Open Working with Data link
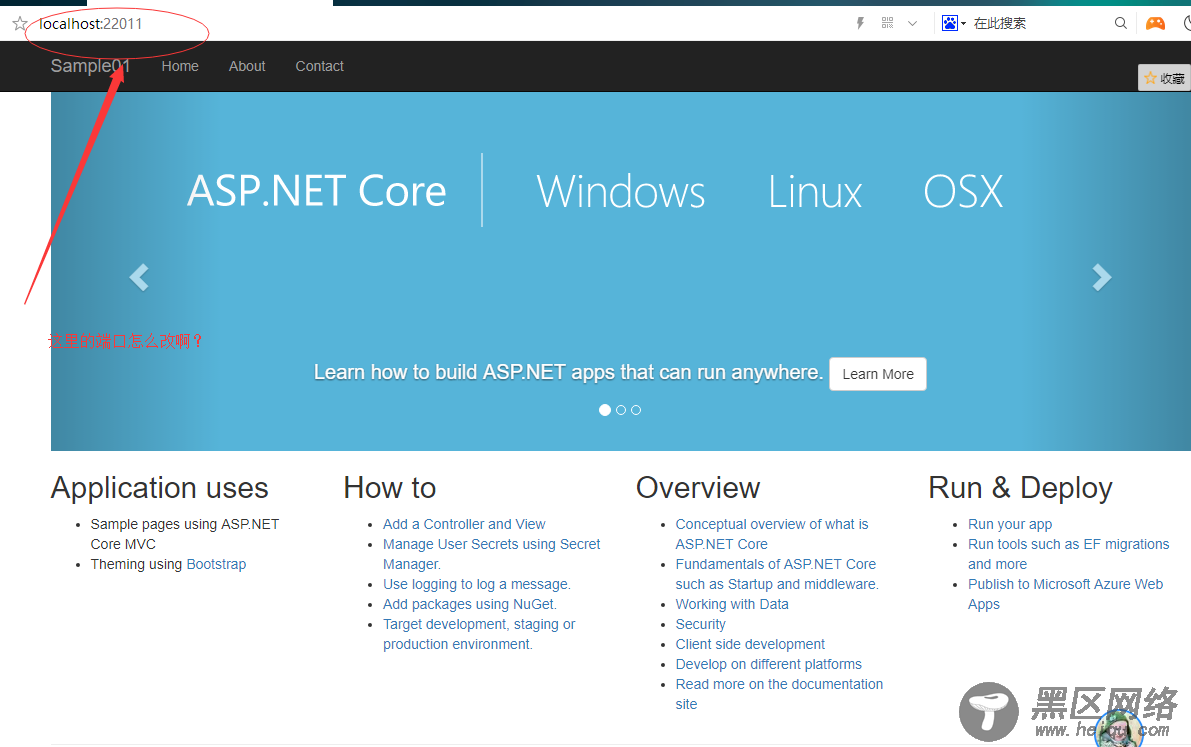This screenshot has width=1191, height=747. [732, 604]
